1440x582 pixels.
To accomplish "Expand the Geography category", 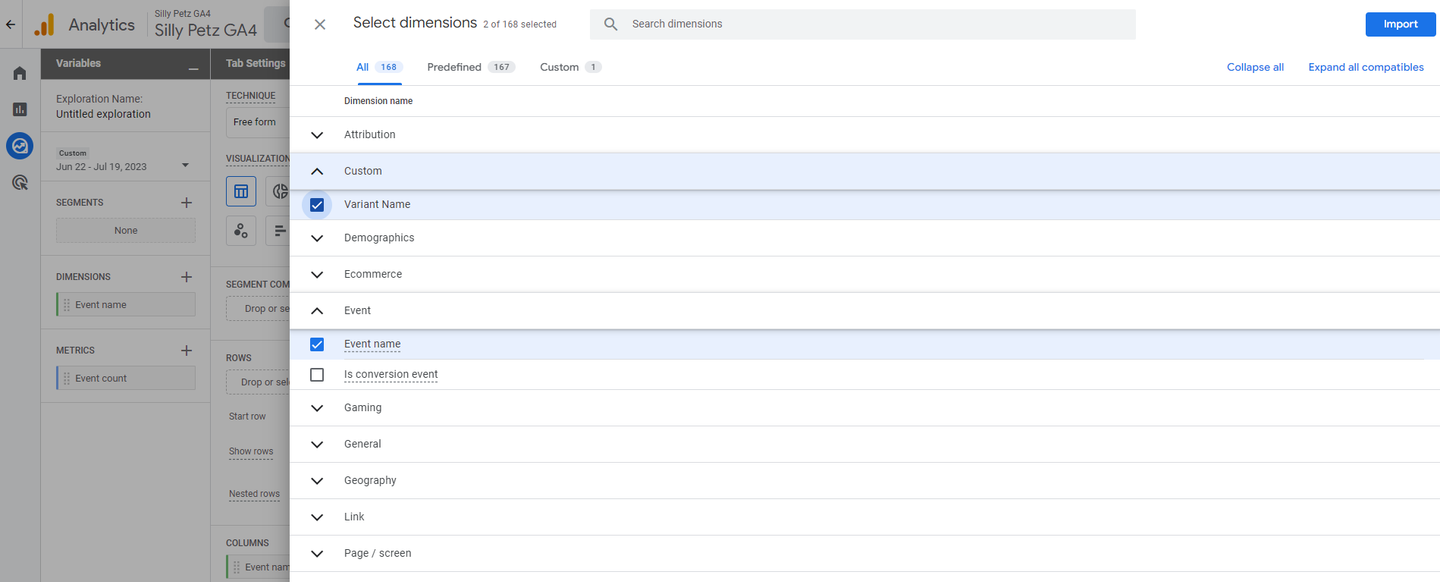I will tap(317, 481).
